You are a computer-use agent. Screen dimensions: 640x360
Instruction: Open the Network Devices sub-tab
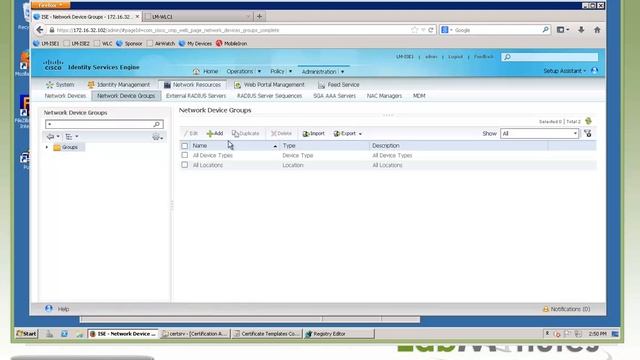coord(65,96)
